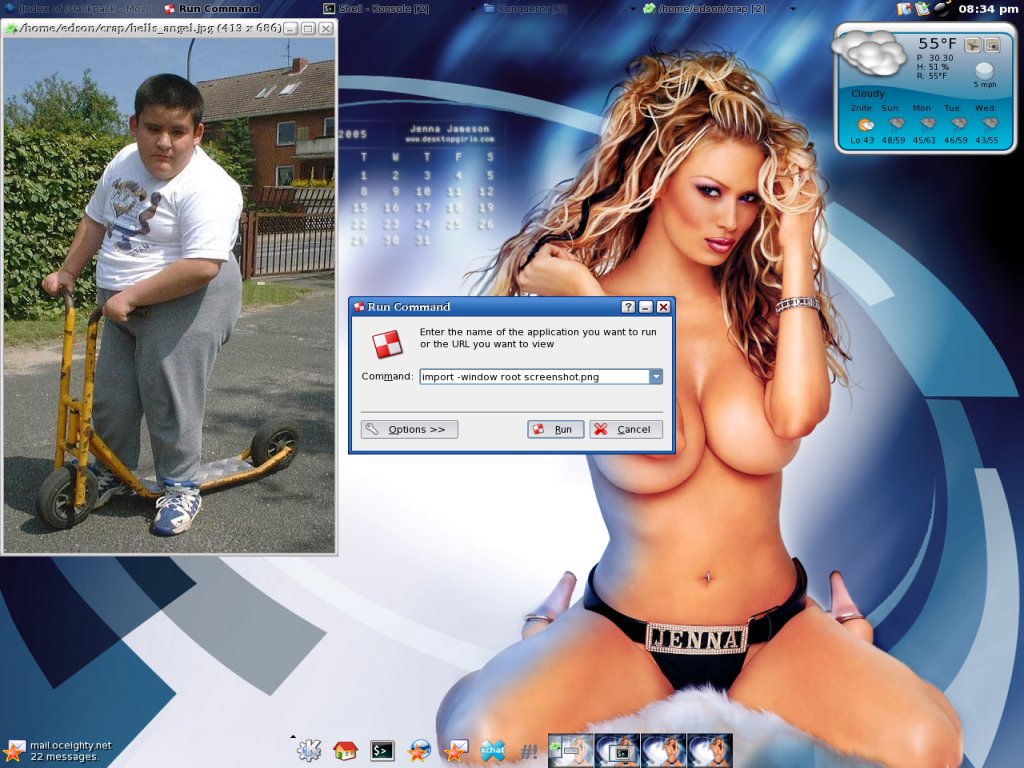Click the image viewer window titlebar icon
Screen dimensions: 1024x768
[x=11, y=28]
